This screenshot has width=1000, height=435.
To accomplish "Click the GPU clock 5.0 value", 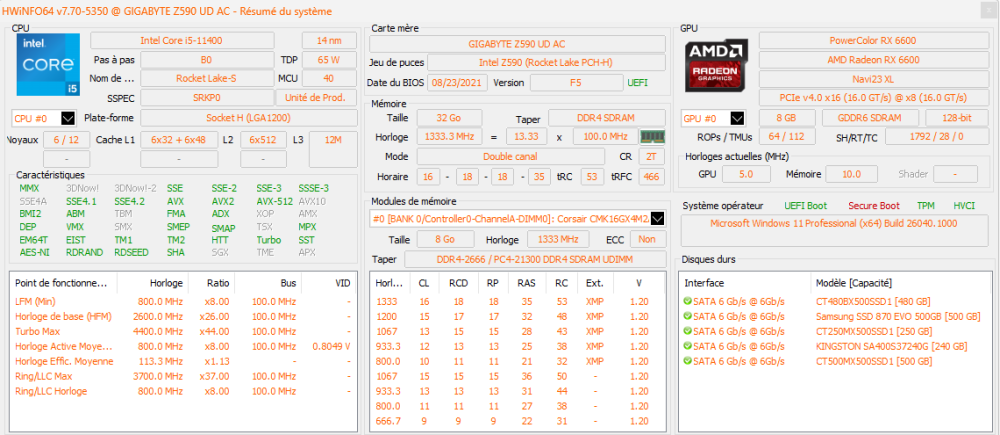I will (746, 174).
